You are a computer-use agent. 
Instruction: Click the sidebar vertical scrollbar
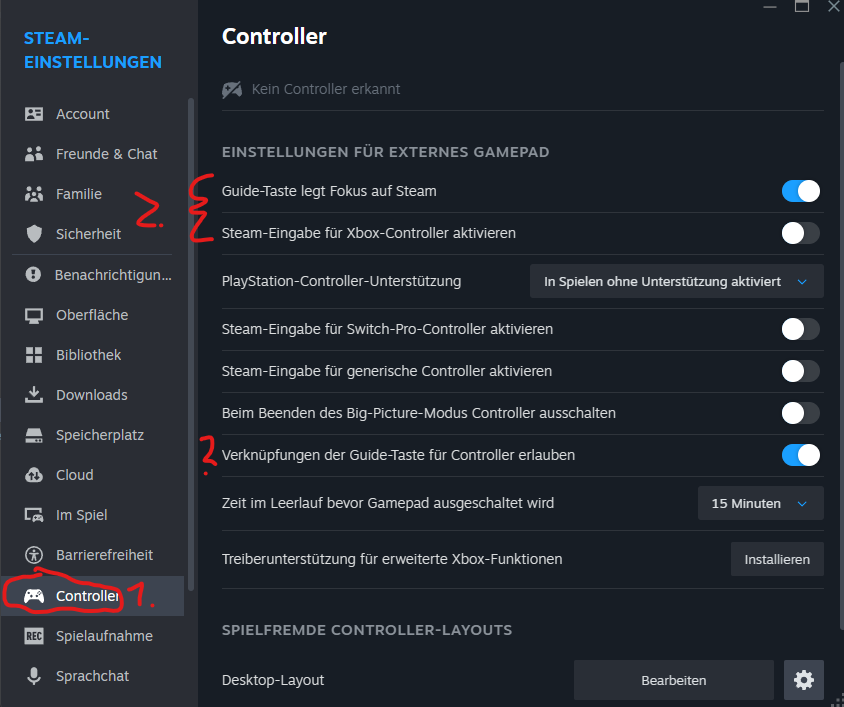pyautogui.click(x=191, y=345)
